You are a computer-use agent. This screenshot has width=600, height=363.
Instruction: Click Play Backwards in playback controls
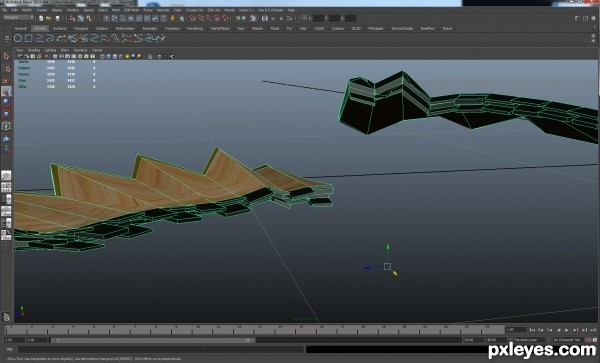point(558,330)
